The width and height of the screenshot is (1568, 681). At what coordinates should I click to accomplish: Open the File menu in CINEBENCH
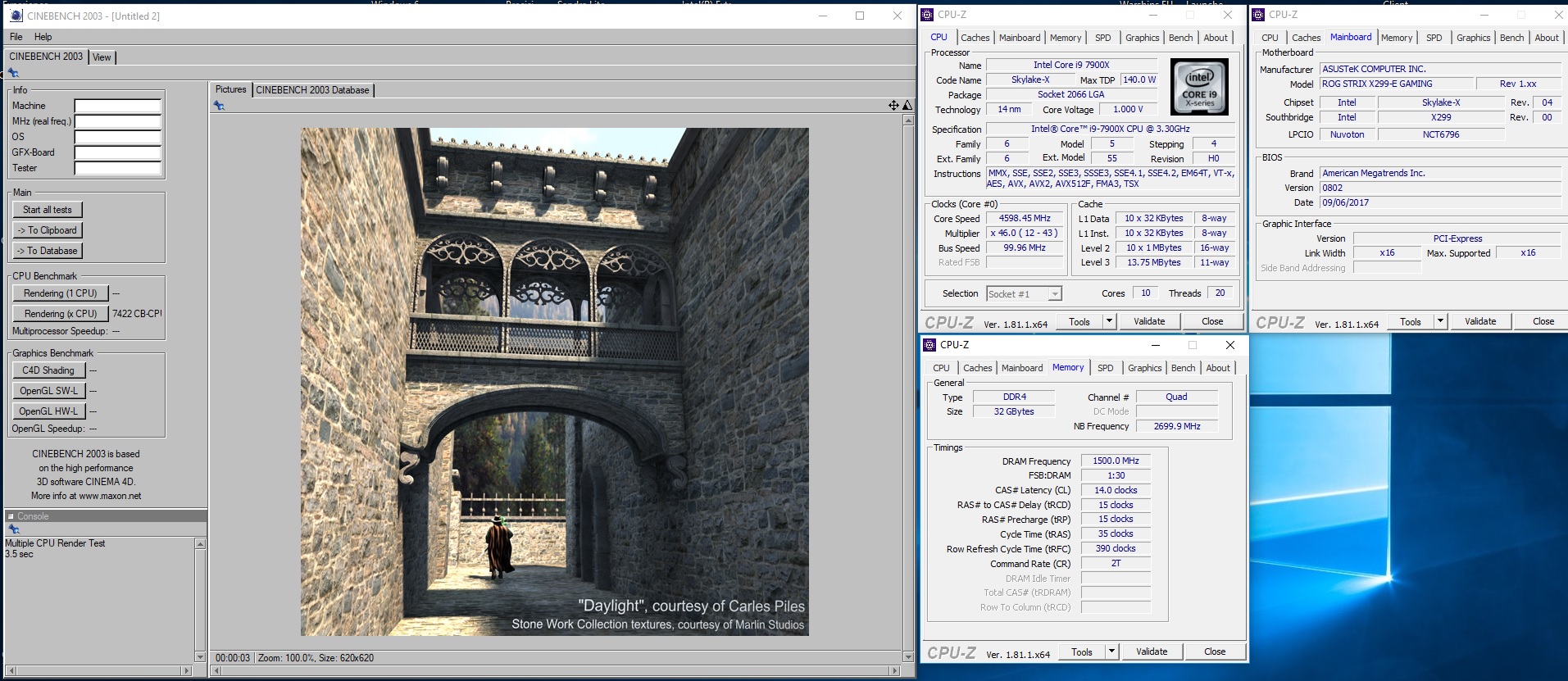pos(16,37)
